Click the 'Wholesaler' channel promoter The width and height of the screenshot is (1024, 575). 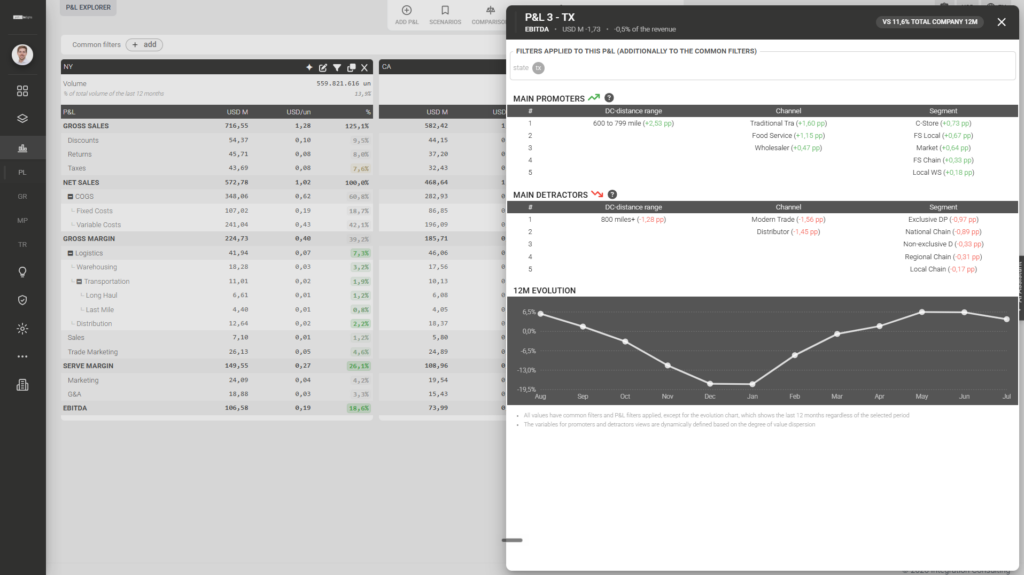788,148
